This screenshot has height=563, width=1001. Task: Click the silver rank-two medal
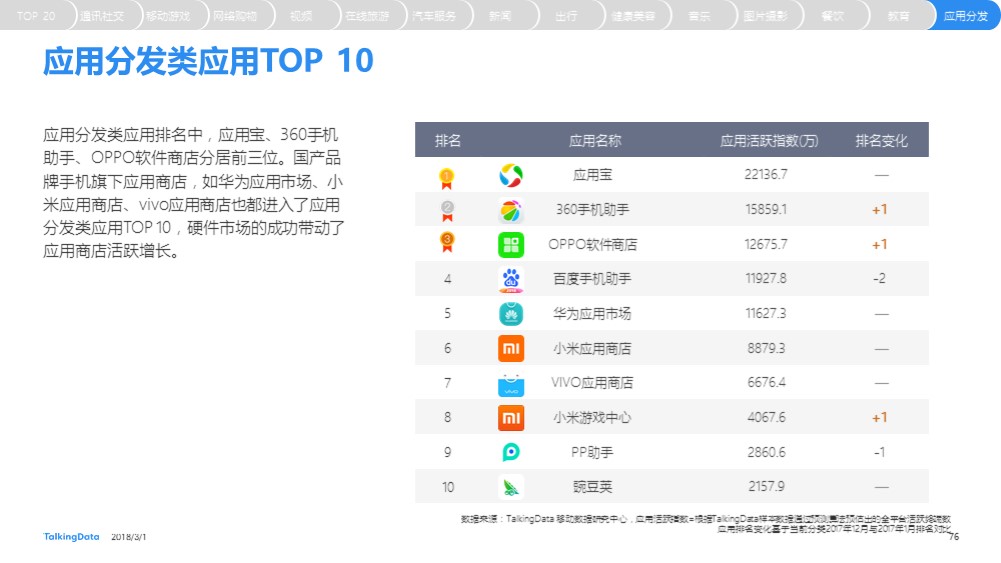pos(448,211)
